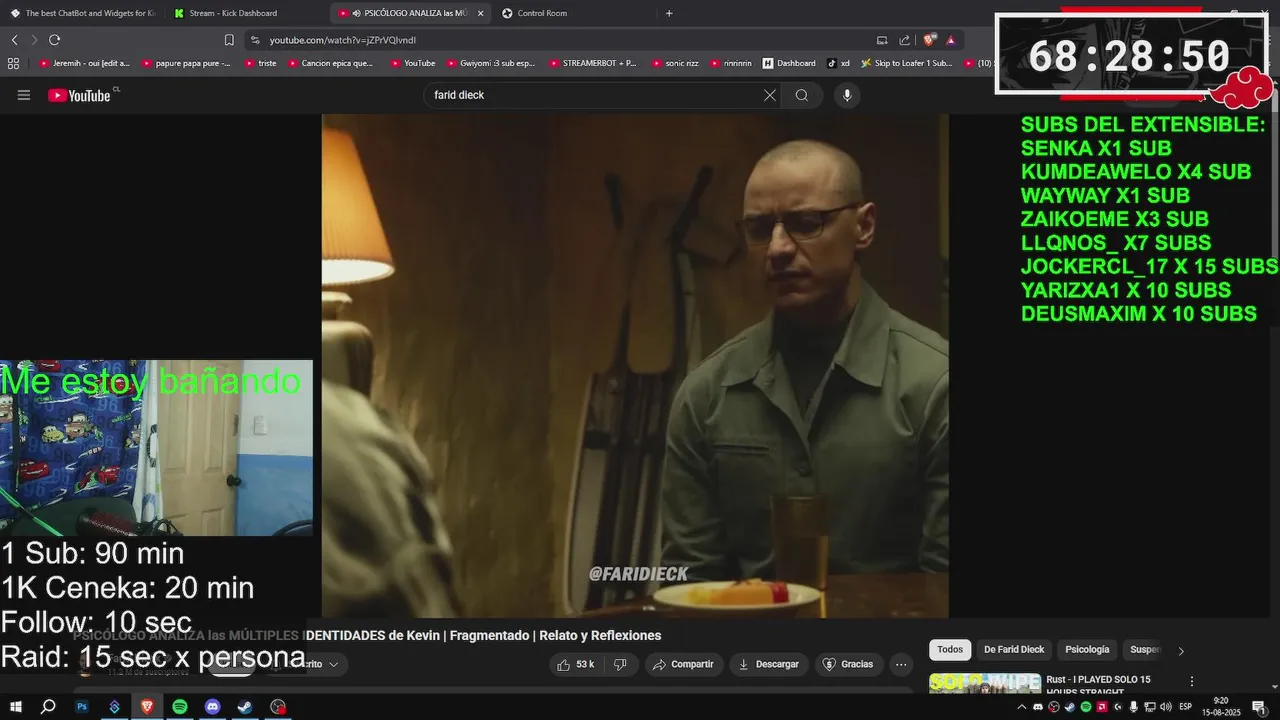Open the bookmarks bar apps grid icon
This screenshot has width=1280, height=720.
coord(13,63)
